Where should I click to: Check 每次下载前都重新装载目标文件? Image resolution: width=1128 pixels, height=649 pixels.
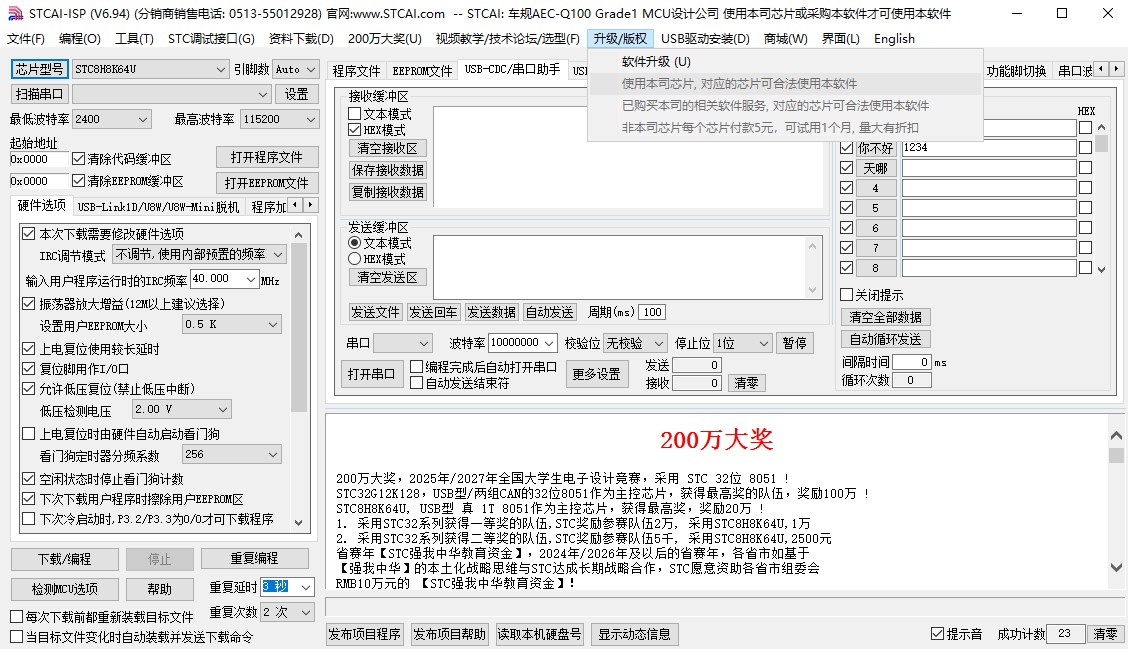17,617
